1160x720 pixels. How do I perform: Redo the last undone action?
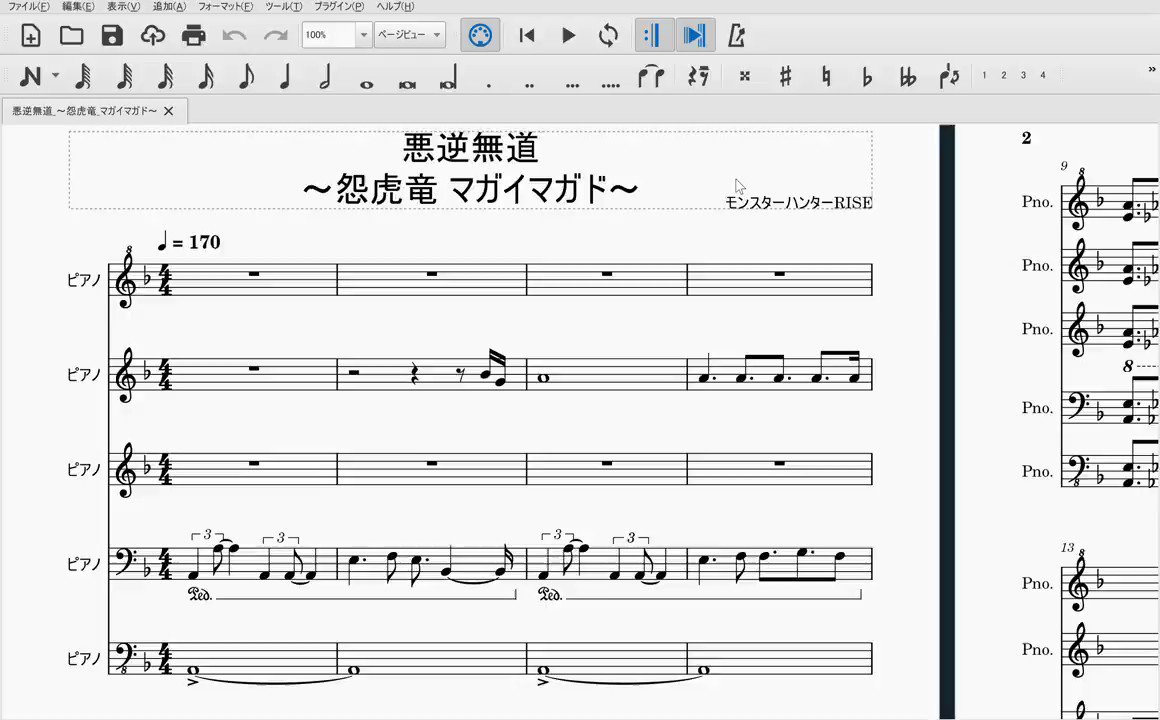[275, 35]
